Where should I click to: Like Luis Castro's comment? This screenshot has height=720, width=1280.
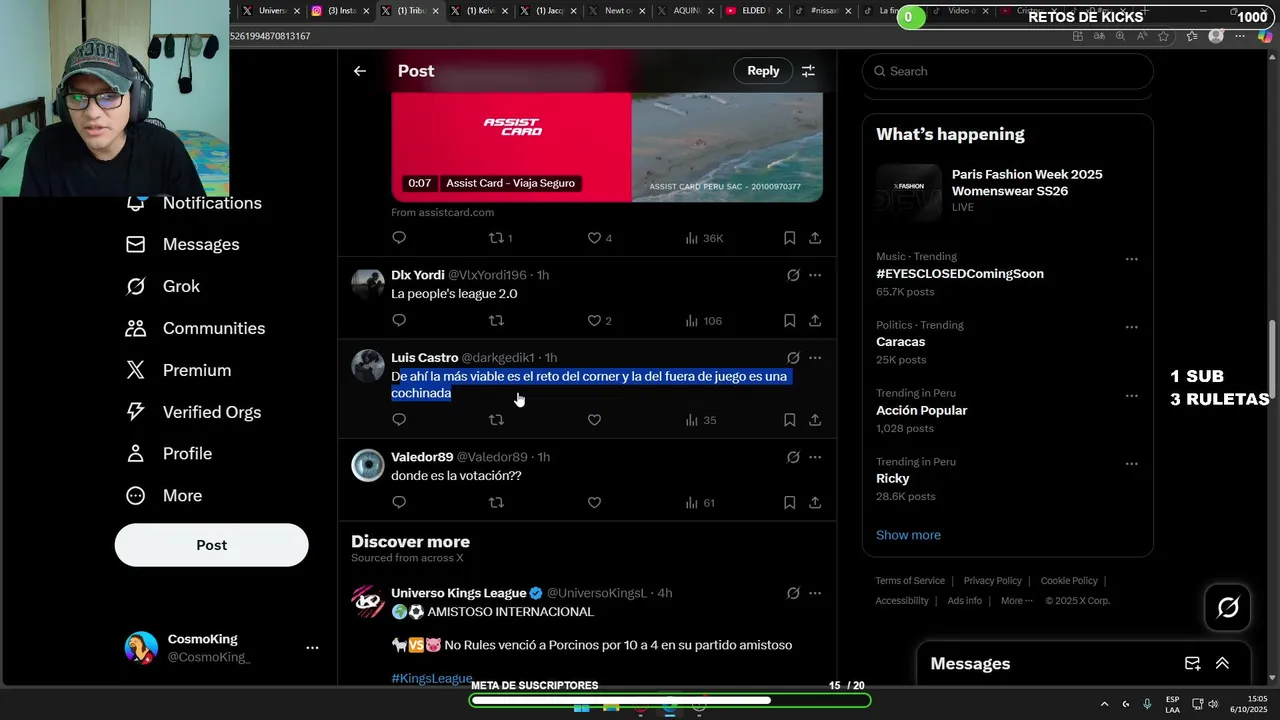pyautogui.click(x=594, y=420)
